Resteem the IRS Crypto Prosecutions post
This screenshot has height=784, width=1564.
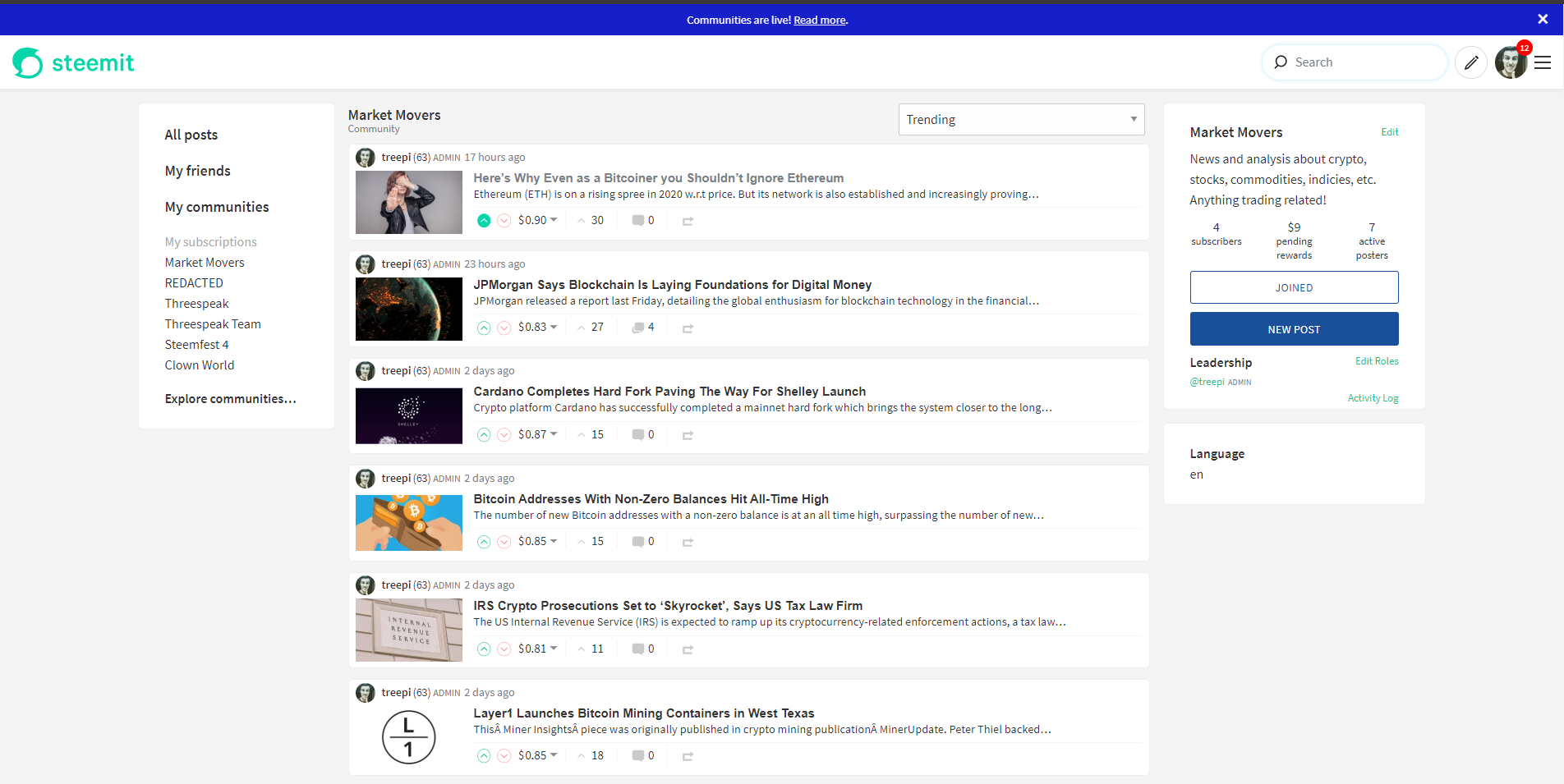coord(688,649)
